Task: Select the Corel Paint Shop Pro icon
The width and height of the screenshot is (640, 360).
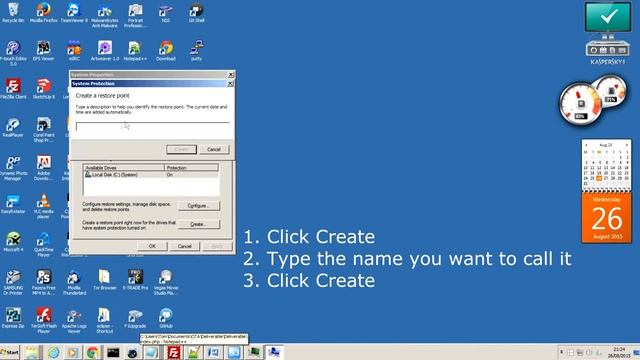Action: (x=44, y=130)
